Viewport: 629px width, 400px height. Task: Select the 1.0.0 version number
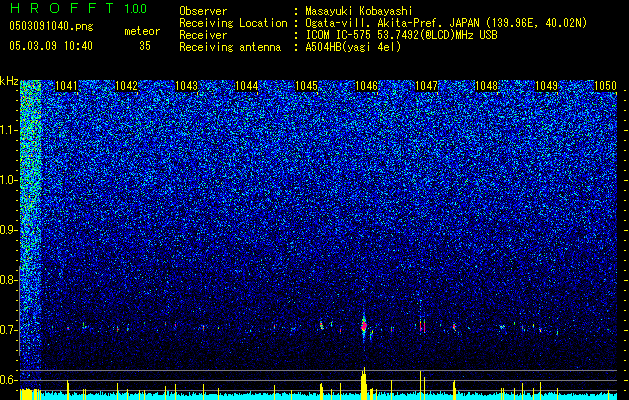coord(136,9)
